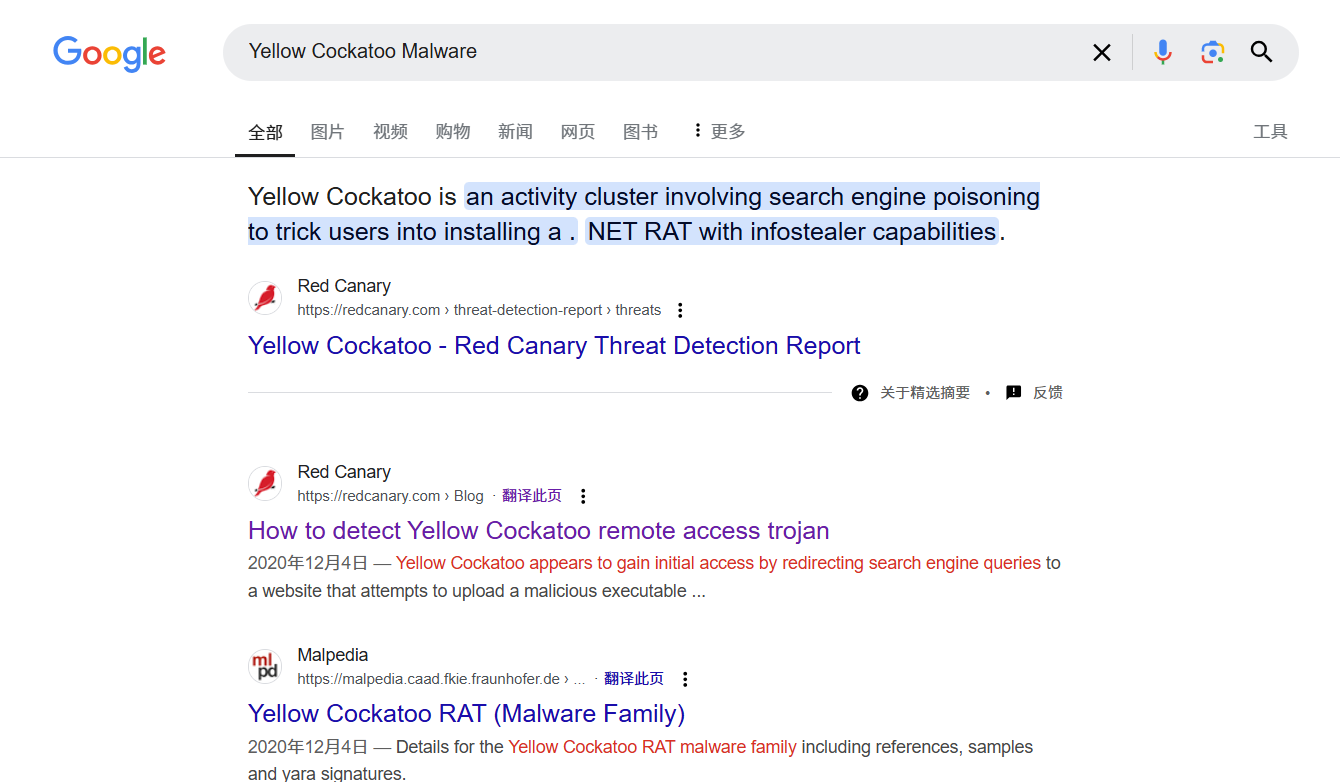
Task: Click the 关于精选摘要 question mark icon
Action: click(860, 393)
